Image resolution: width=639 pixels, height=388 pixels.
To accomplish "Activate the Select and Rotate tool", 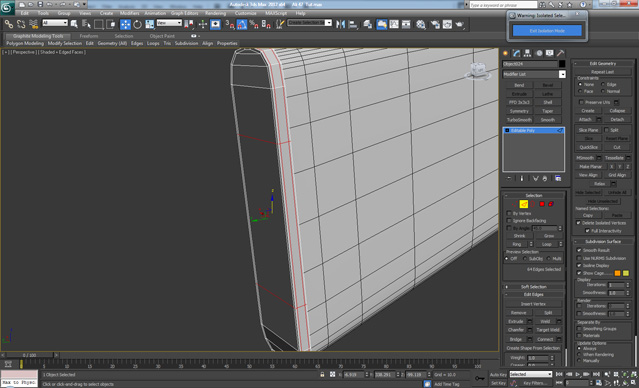I will (x=137, y=24).
